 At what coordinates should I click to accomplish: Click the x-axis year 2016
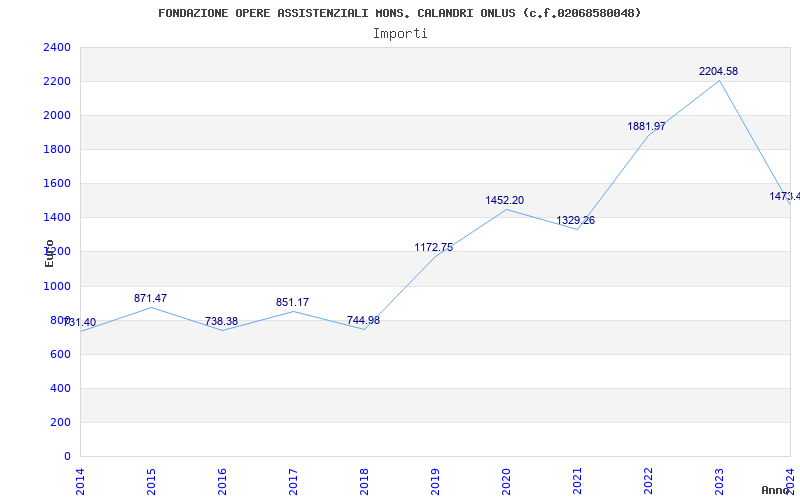coord(222,482)
